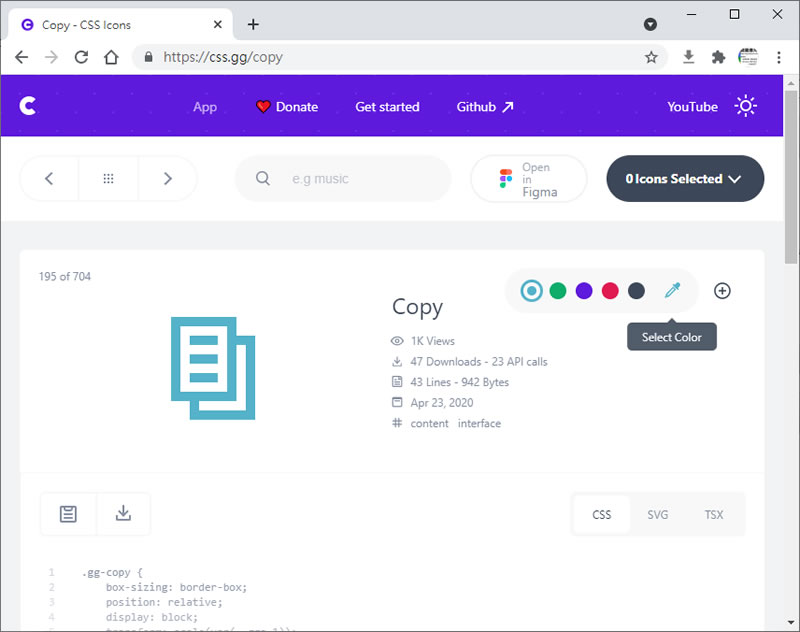Click the 'Copy' heading title

pyautogui.click(x=417, y=308)
